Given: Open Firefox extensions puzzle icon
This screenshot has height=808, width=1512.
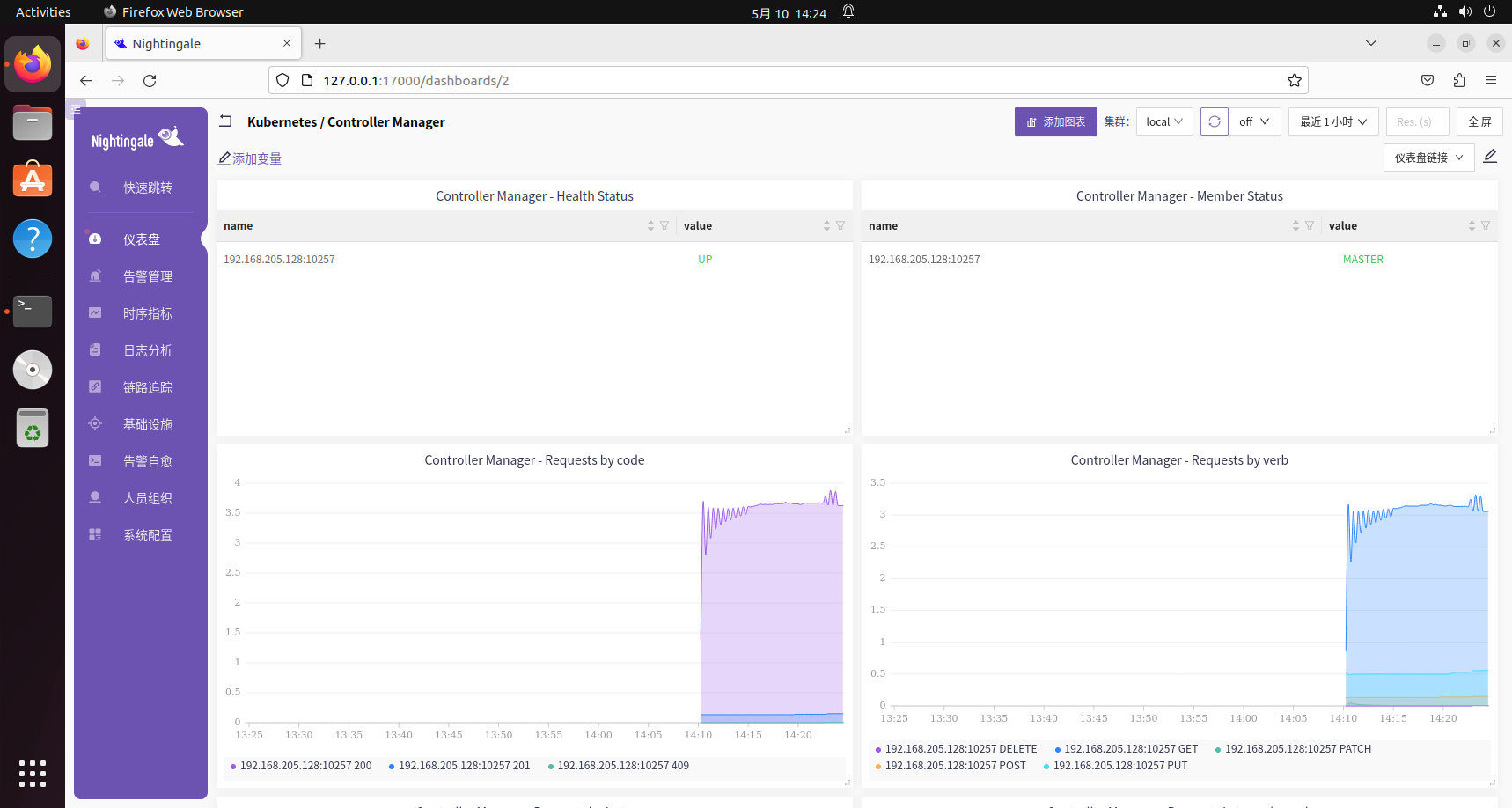Looking at the screenshot, I should click(1459, 80).
